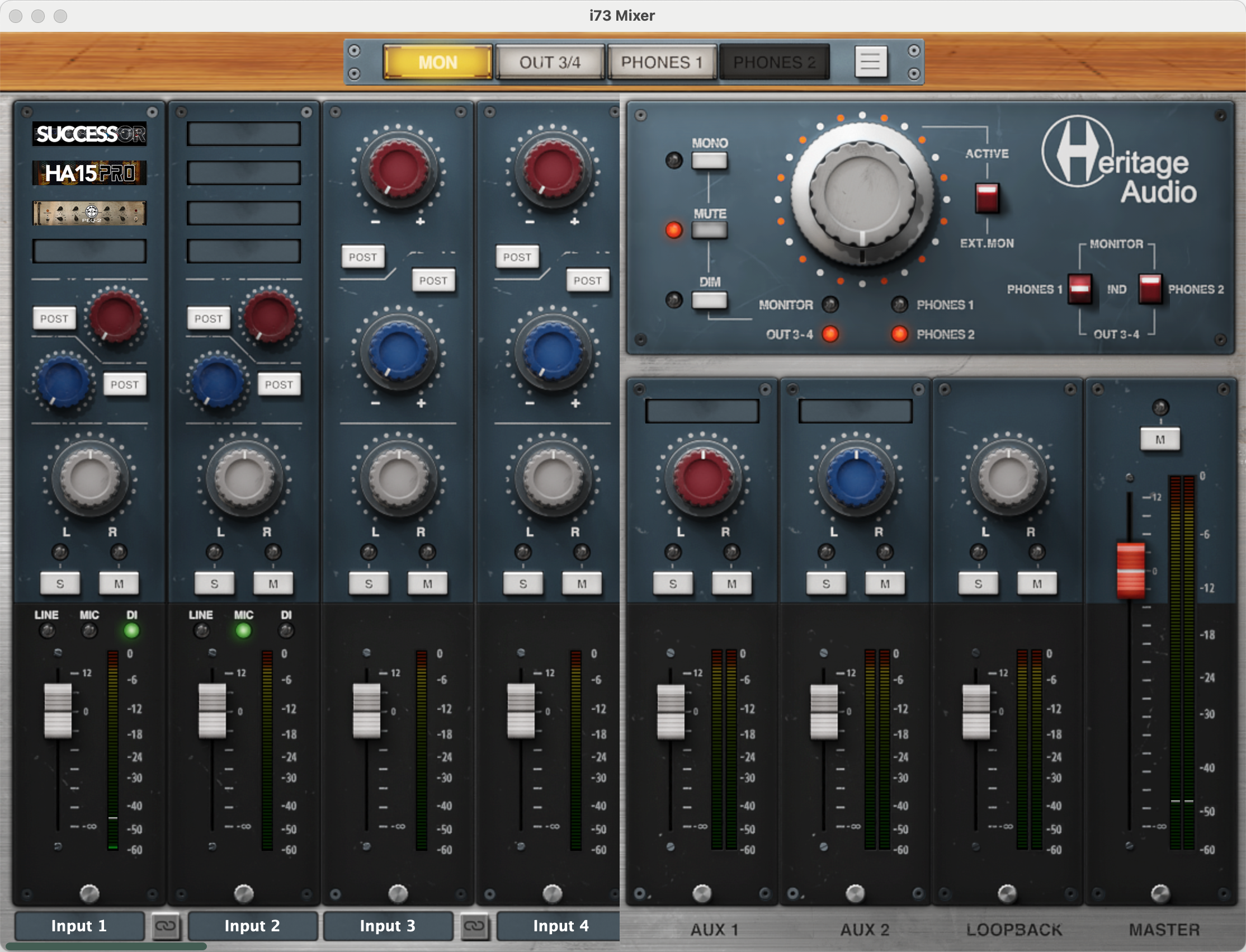The height and width of the screenshot is (952, 1246).
Task: Open the SUCCESSOR plugin slot on Input 1
Action: tap(89, 134)
